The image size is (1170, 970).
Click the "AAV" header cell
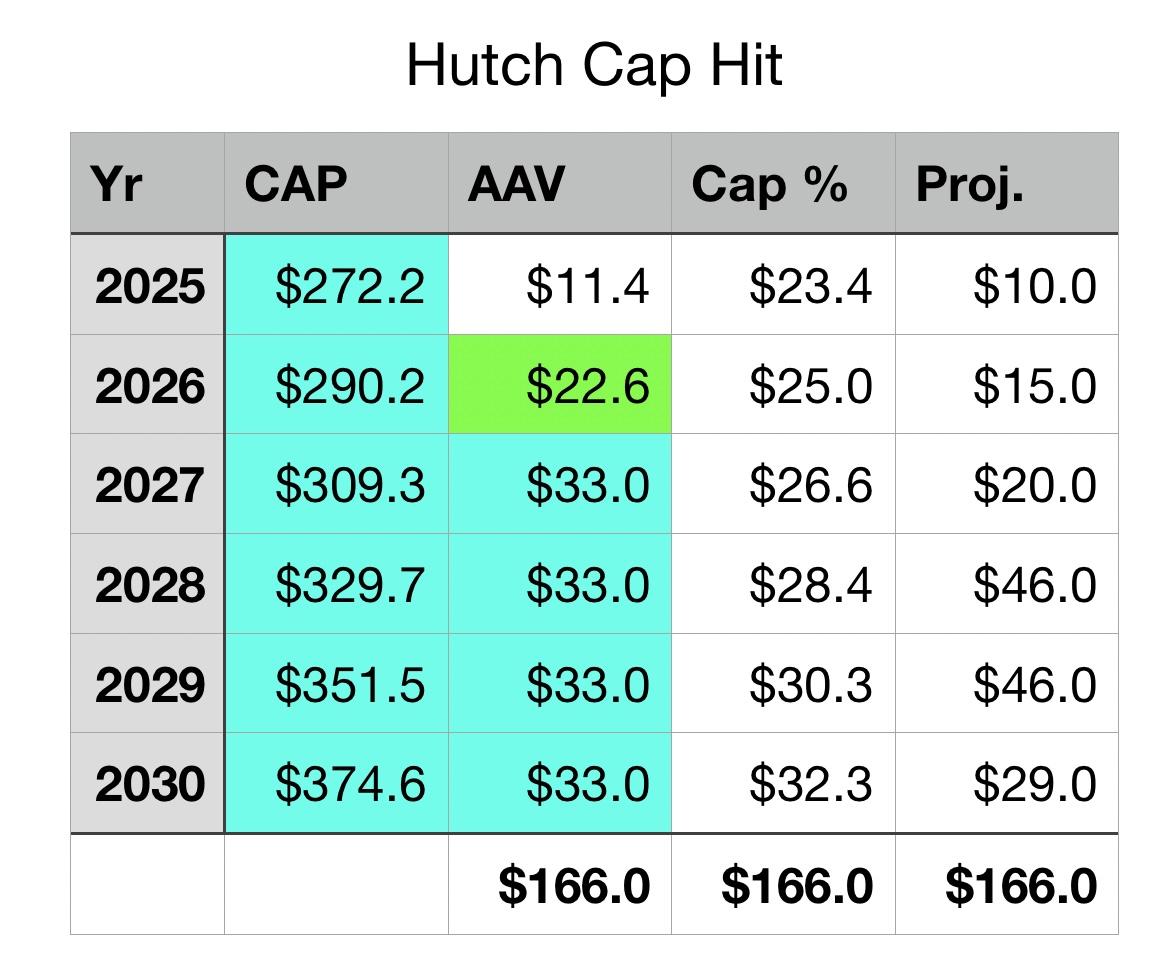559,184
